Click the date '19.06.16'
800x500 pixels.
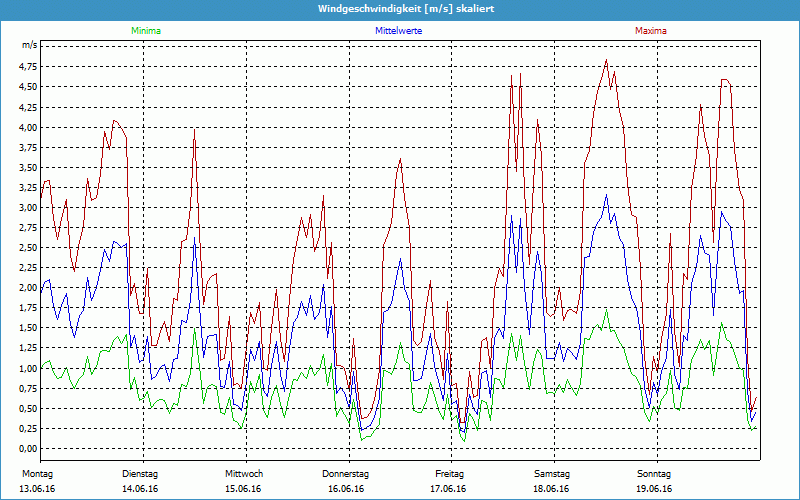(654, 489)
